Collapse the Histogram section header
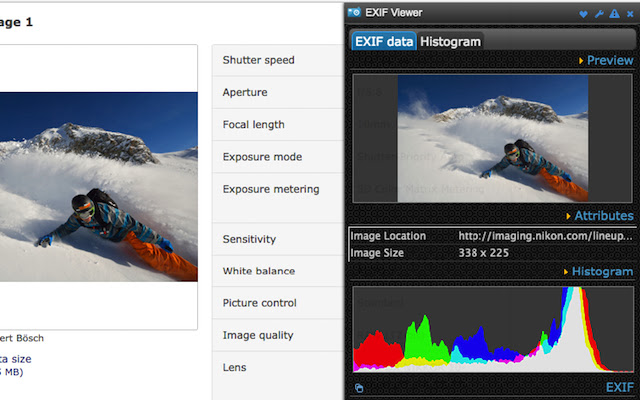This screenshot has height=400, width=640. (601, 272)
